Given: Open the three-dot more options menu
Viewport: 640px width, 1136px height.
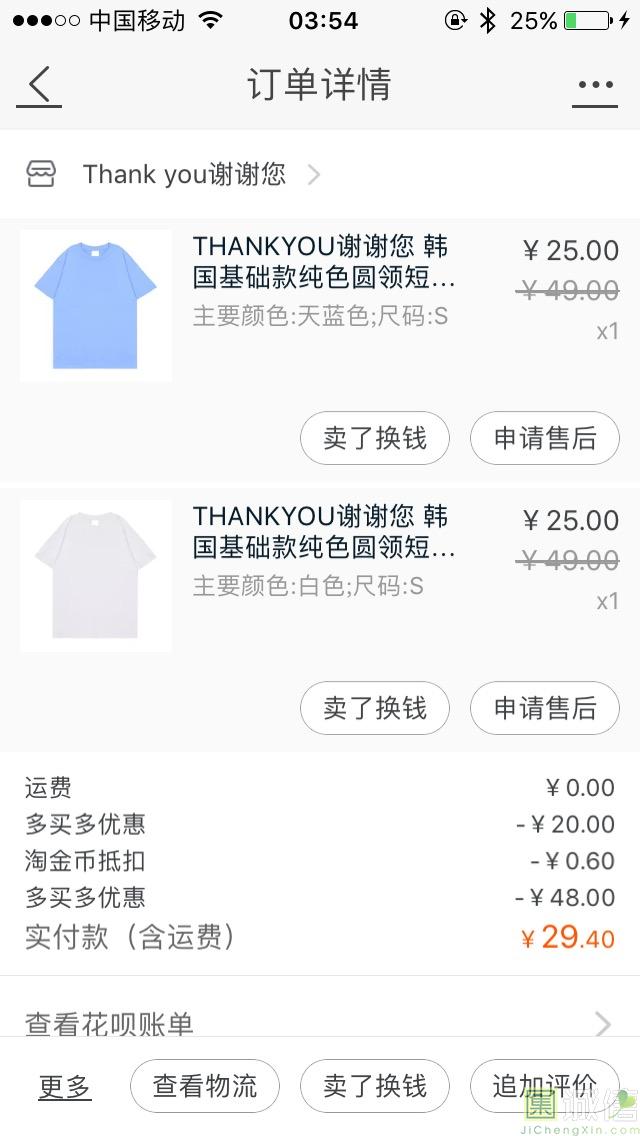Looking at the screenshot, I should point(595,85).
